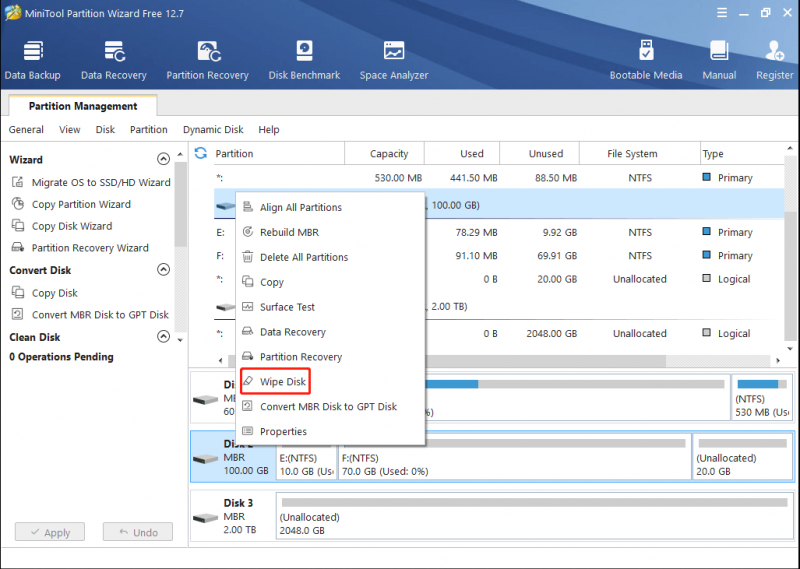Start the Disk Benchmark tool
The height and width of the screenshot is (569, 800).
click(304, 60)
